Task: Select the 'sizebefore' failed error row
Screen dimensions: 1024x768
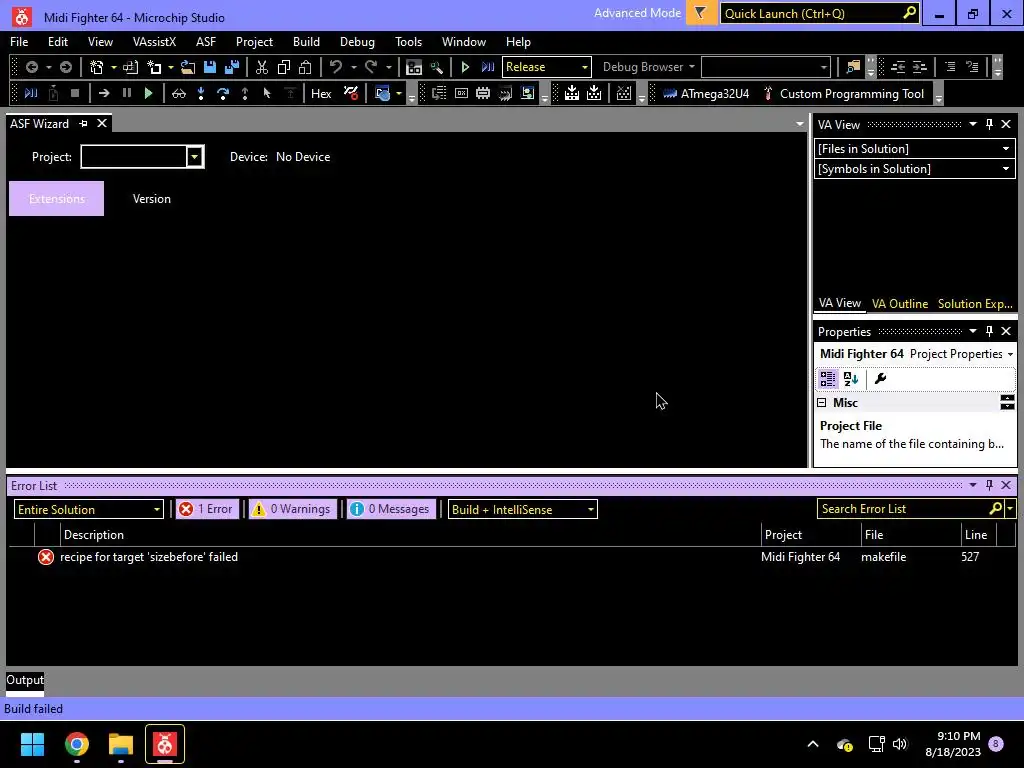Action: click(511, 557)
